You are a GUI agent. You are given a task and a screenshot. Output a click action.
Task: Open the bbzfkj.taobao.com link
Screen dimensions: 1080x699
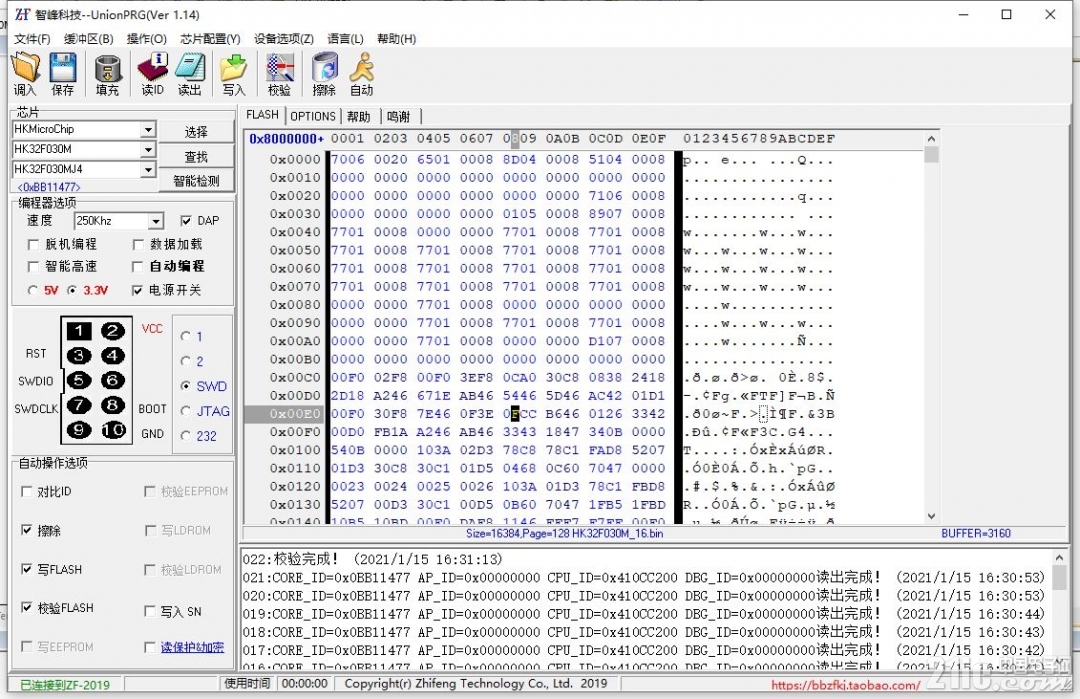[x=845, y=685]
